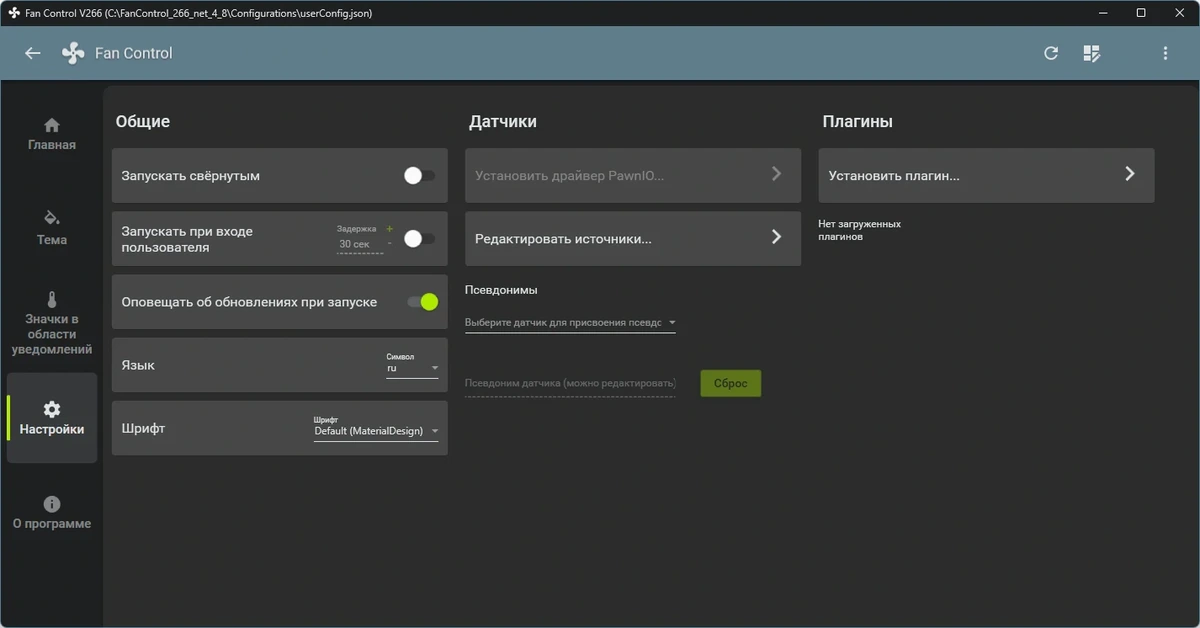Increase startup delay with plus sign
Screen dimensions: 1200x628
click(390, 229)
